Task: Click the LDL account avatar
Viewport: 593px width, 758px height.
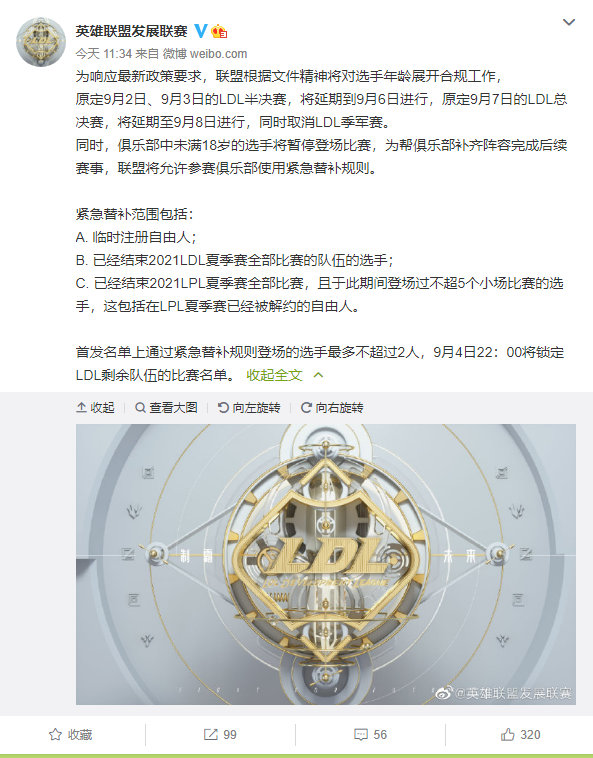Action: 41,42
